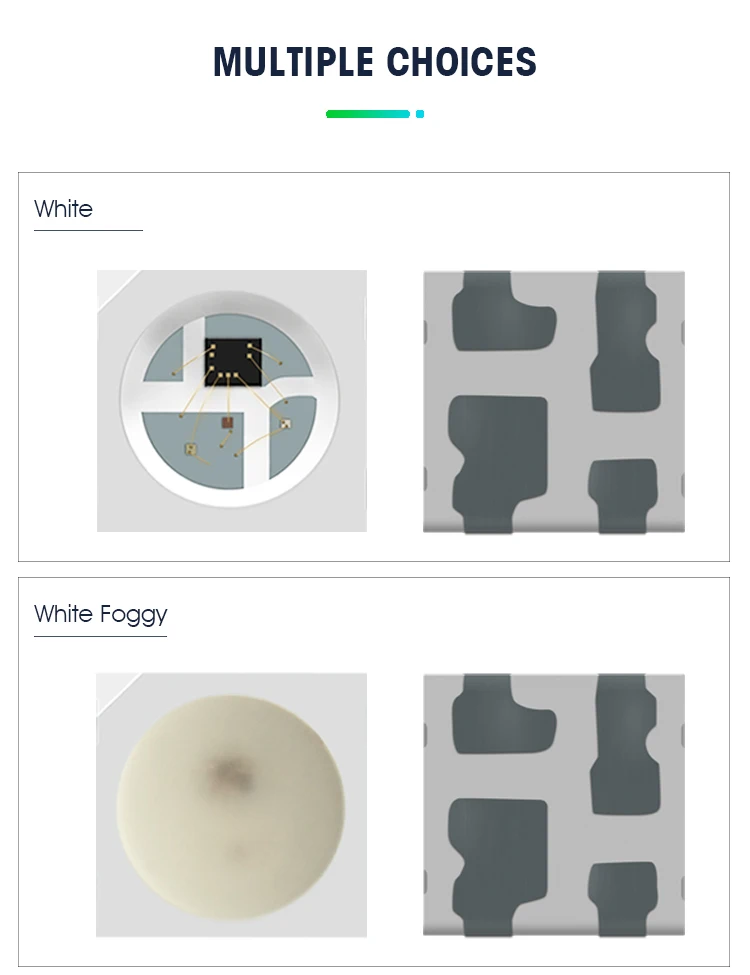Click the green-gold LED die at lower left
The width and height of the screenshot is (750, 975).
[191, 448]
